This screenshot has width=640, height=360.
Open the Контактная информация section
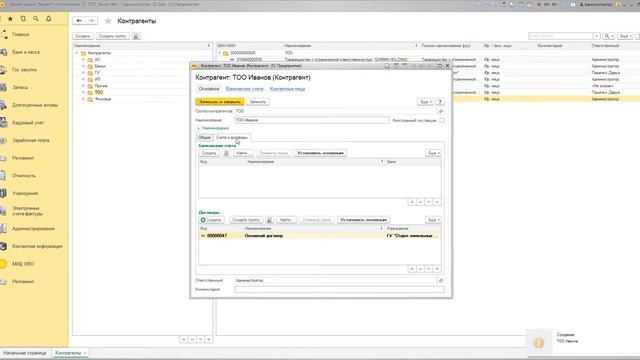coord(37,246)
